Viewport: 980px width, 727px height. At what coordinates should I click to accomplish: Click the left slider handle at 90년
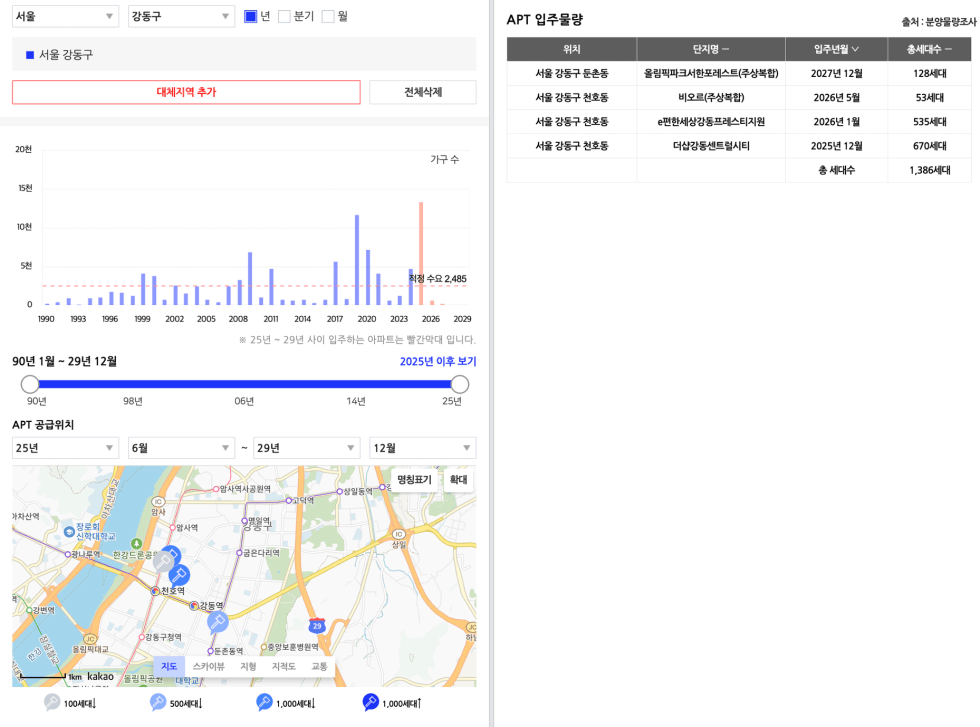coord(30,384)
